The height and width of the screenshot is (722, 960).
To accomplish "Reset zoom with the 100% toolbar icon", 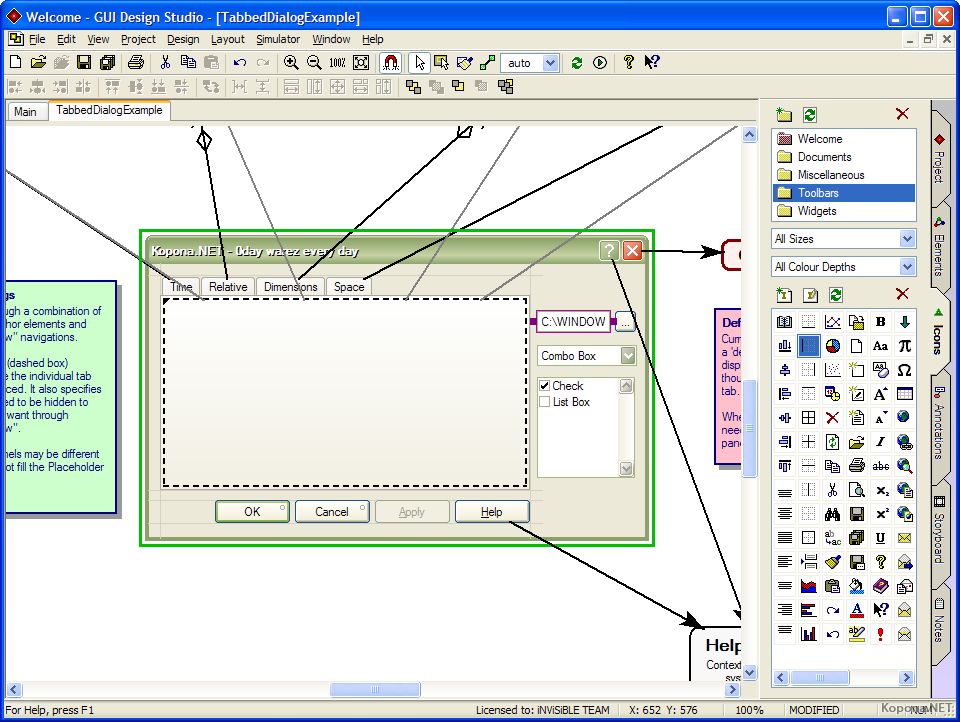I will [337, 62].
